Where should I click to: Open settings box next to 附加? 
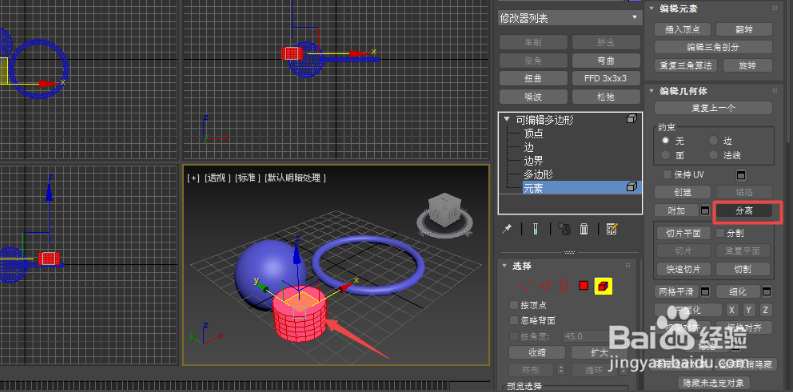click(x=705, y=210)
